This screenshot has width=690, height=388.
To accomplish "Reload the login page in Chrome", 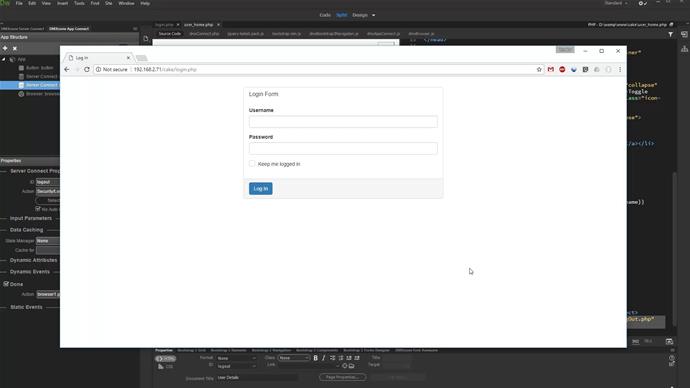I will (x=87, y=70).
